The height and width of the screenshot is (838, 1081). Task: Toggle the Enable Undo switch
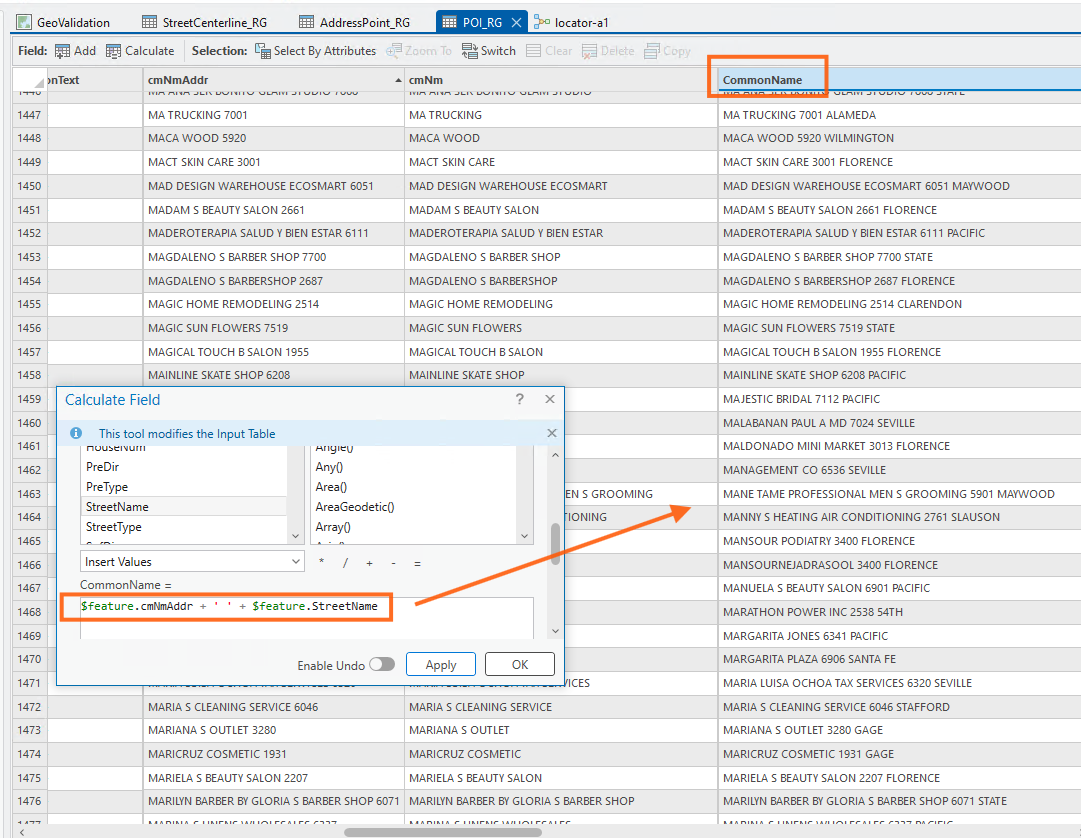381,664
